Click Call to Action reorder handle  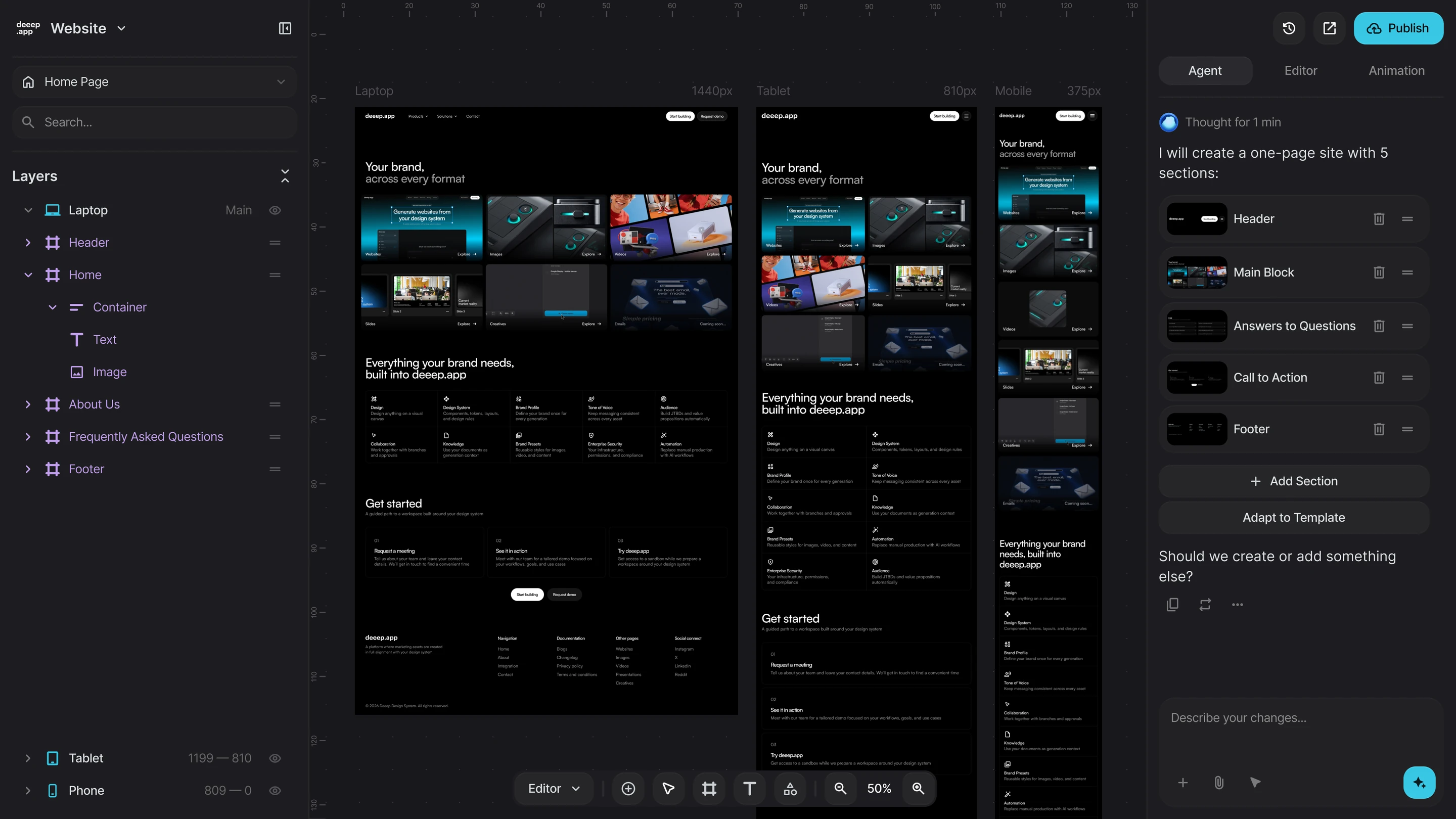point(1407,378)
